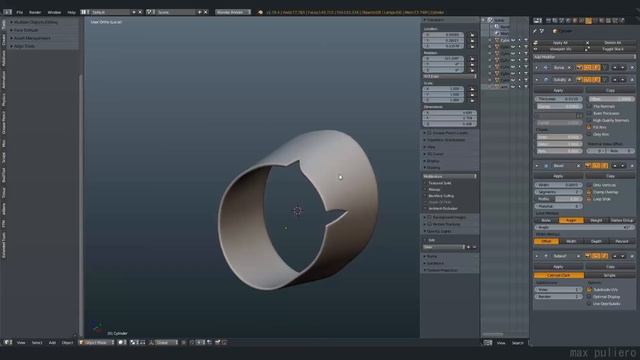Open the Help menu
Image resolution: width=640 pixels, height=360 pixels.
click(x=71, y=12)
